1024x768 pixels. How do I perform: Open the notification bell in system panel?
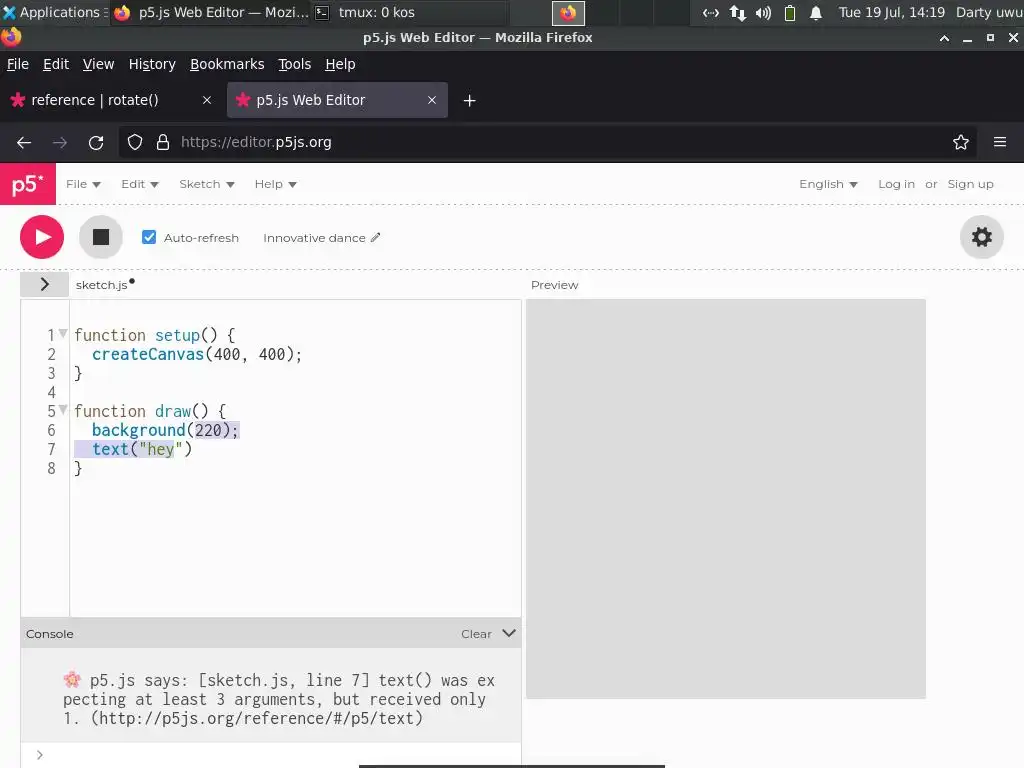tap(816, 12)
